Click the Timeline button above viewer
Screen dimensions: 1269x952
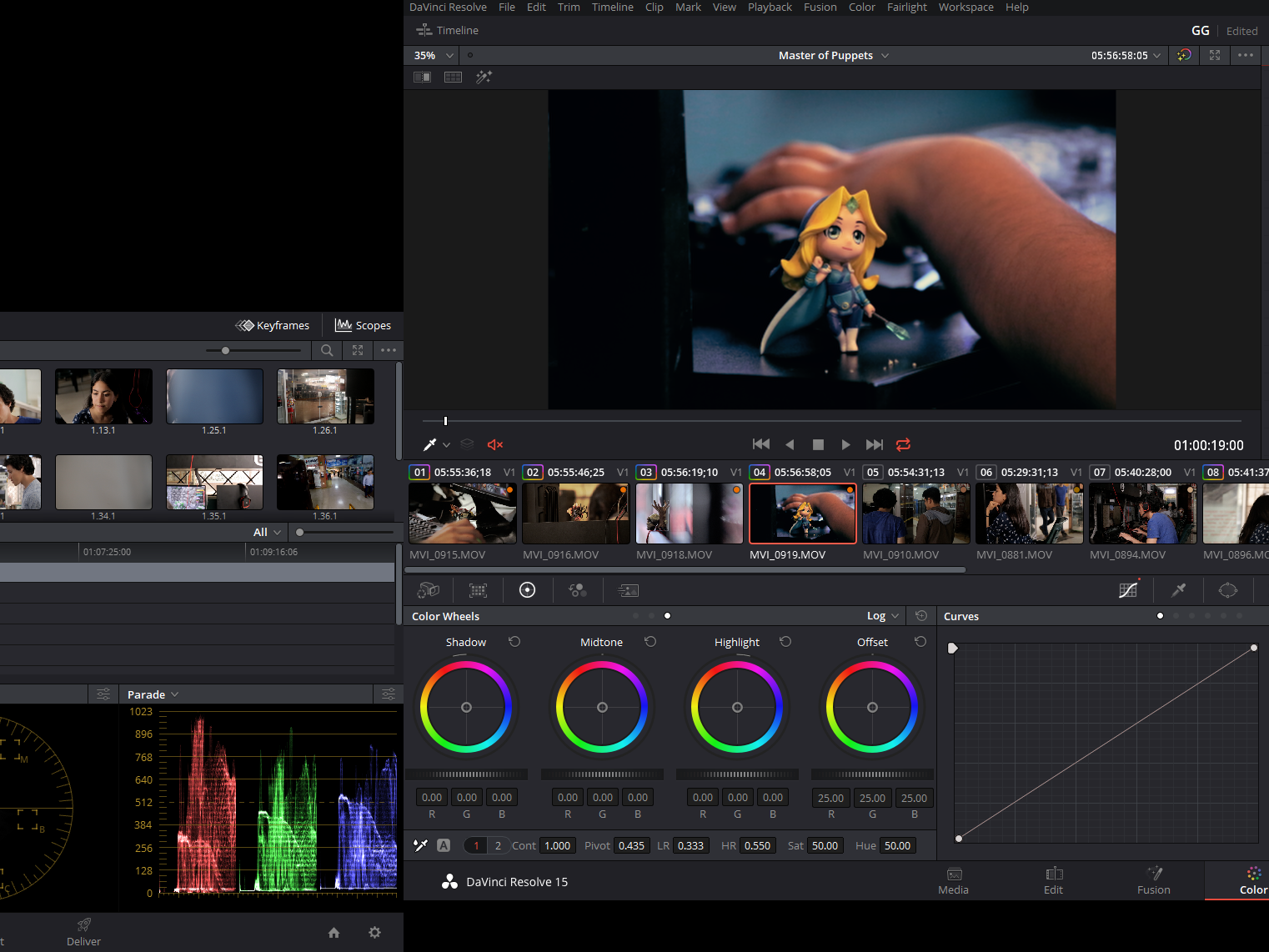coord(448,30)
